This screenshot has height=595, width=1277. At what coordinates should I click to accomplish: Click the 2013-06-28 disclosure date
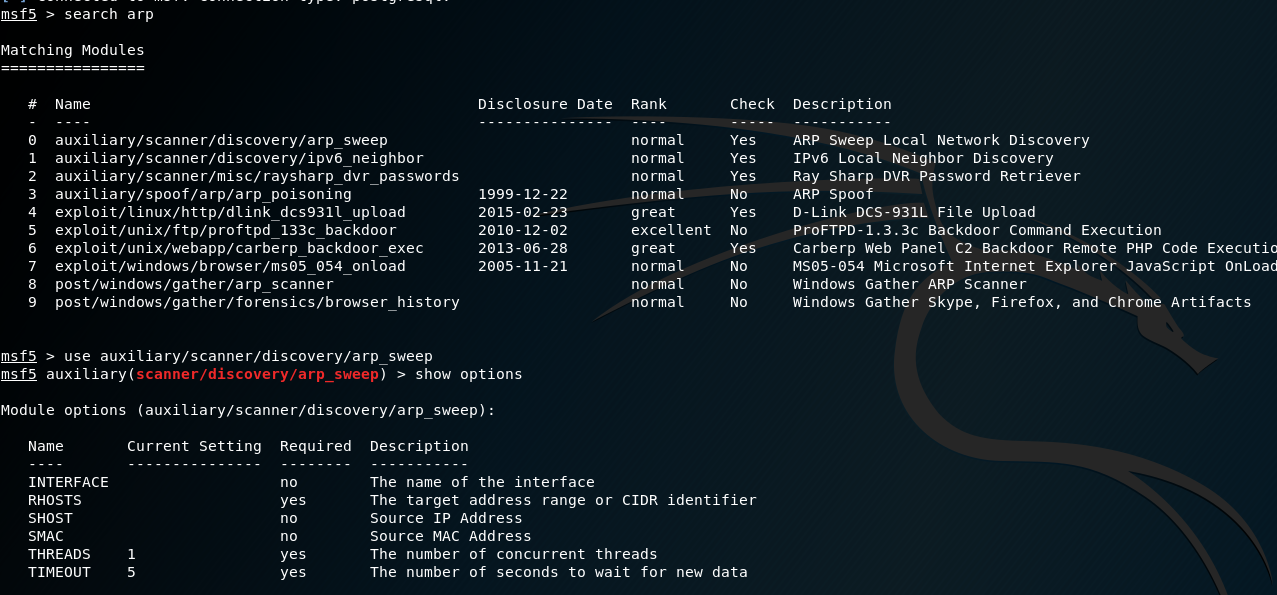point(523,248)
